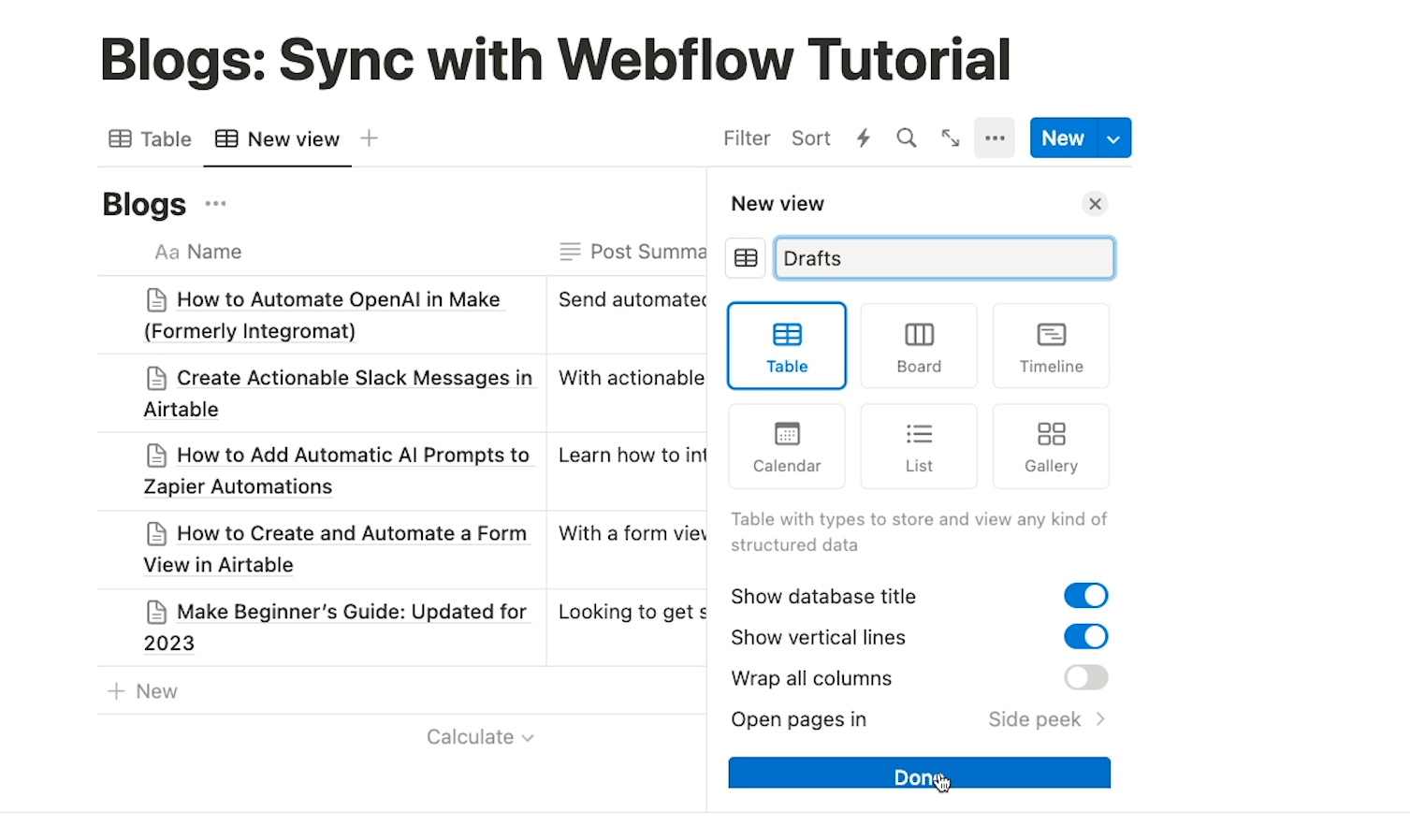Open the view options three-dot button
Viewport: 1410px width, 840px height.
click(995, 138)
